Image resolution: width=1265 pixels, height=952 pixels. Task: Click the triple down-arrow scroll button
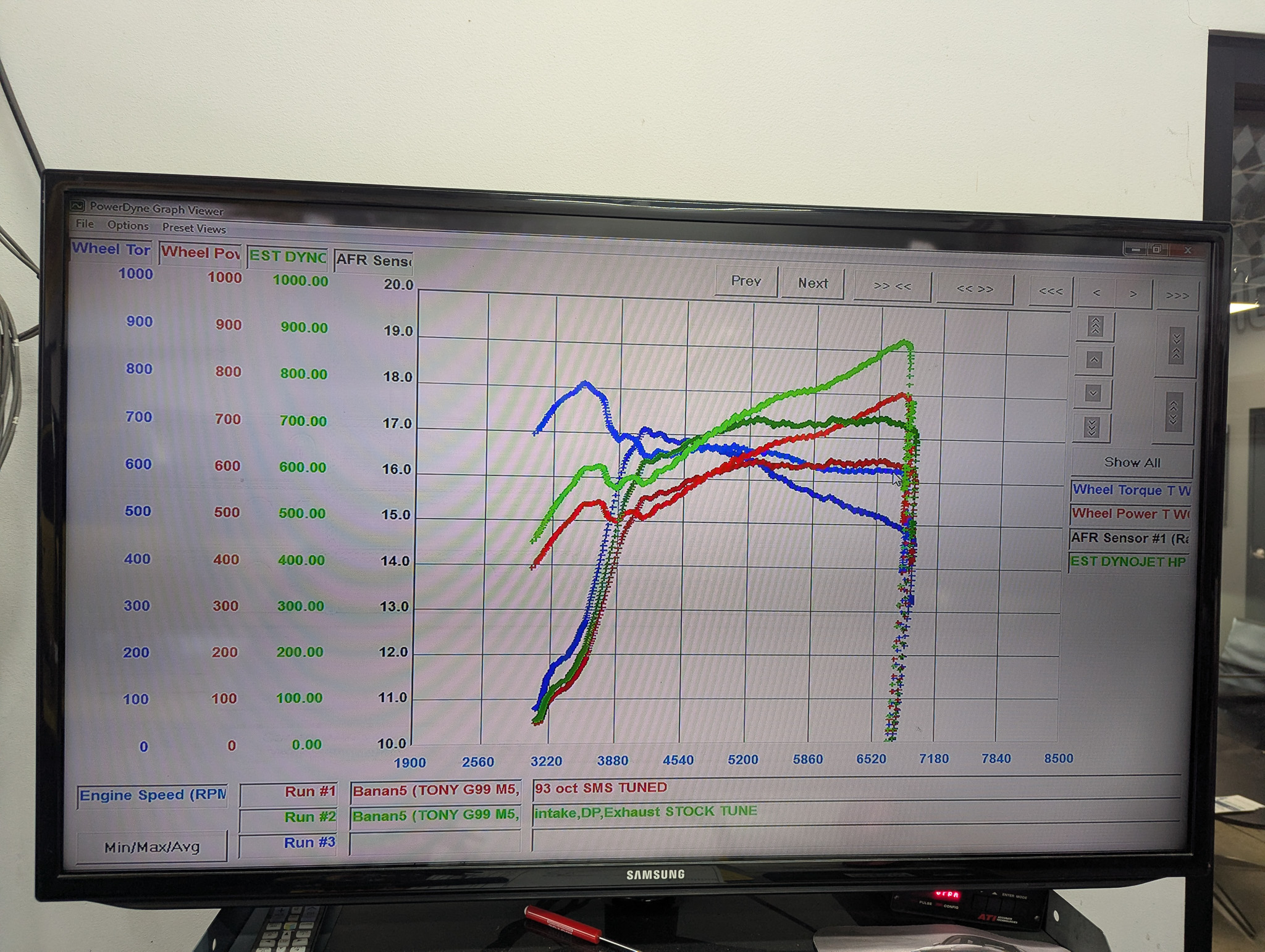1091,427
